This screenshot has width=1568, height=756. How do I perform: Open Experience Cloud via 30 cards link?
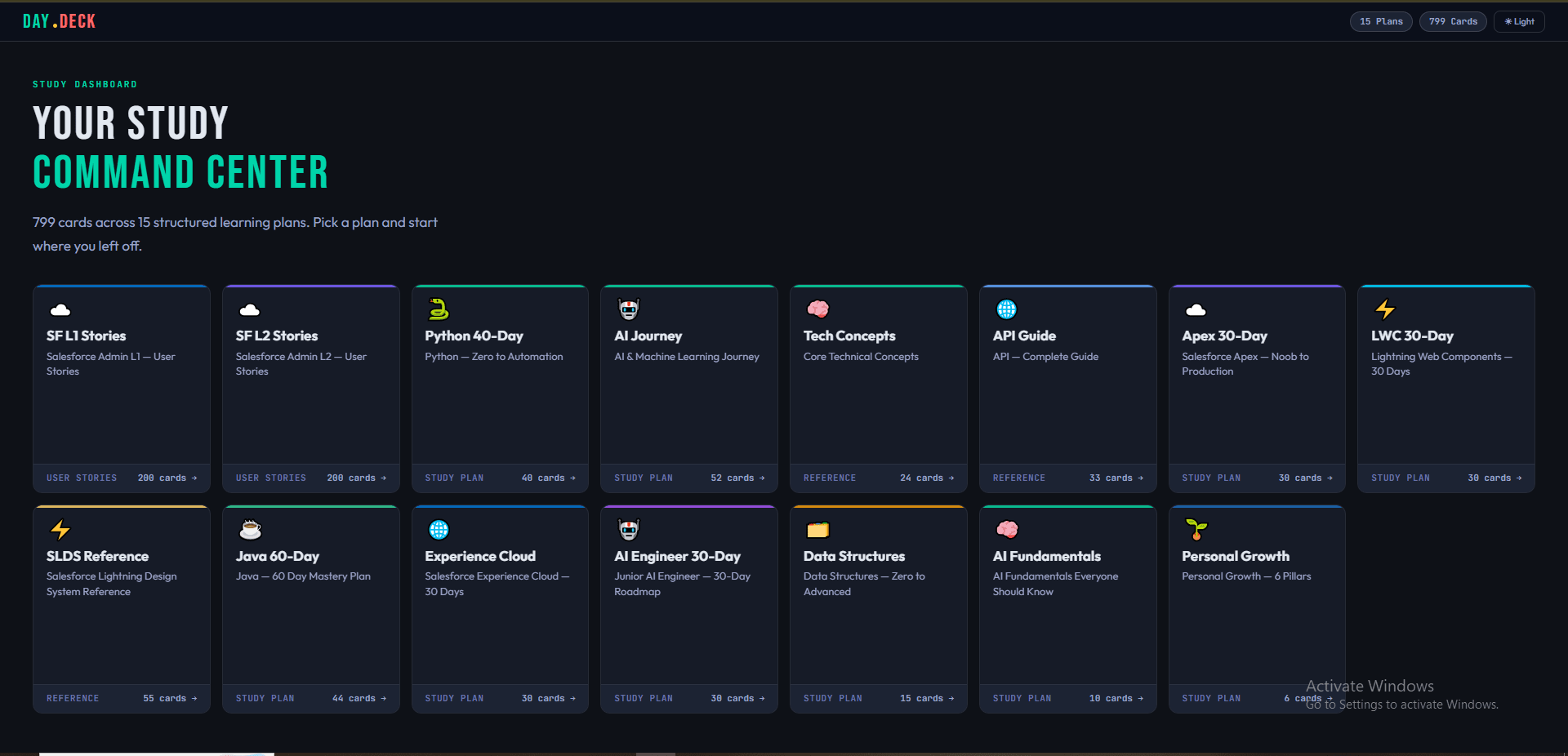549,699
